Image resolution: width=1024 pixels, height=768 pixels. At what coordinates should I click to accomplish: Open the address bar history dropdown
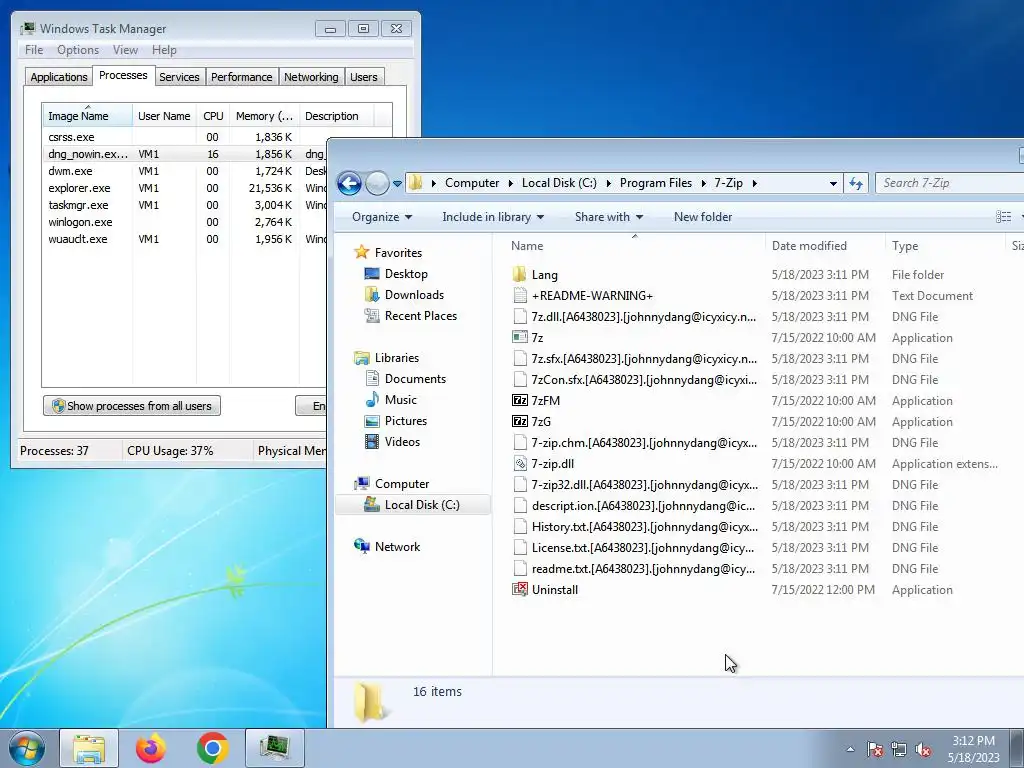coord(833,184)
